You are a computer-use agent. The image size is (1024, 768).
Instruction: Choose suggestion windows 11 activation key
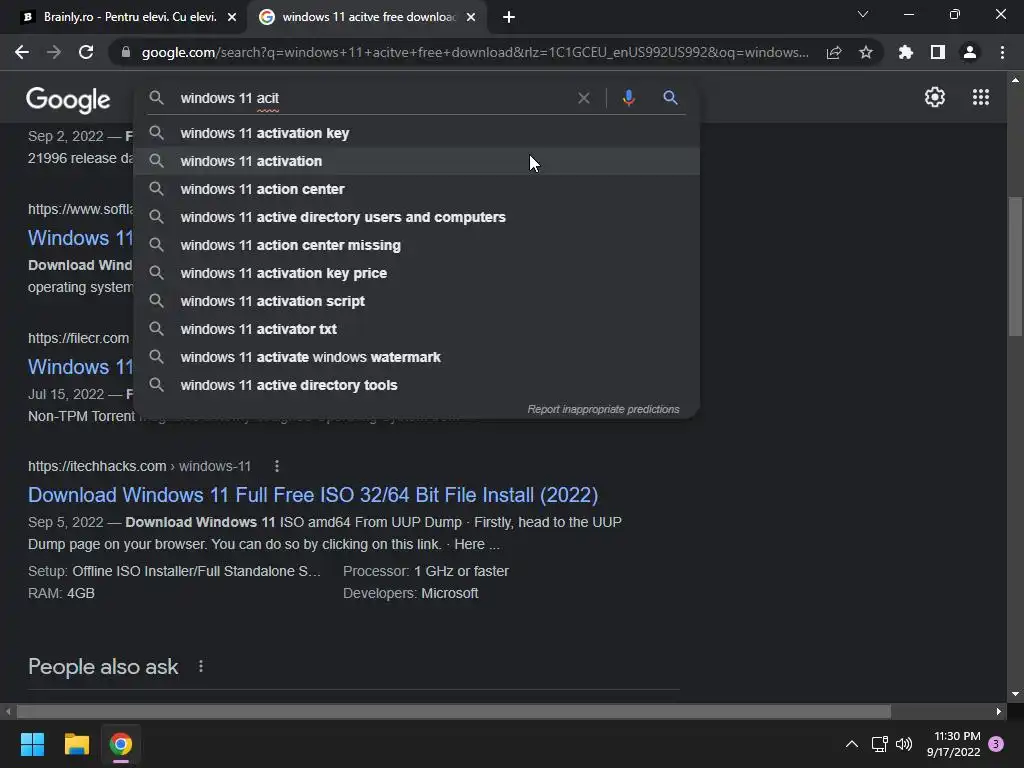coord(417,133)
